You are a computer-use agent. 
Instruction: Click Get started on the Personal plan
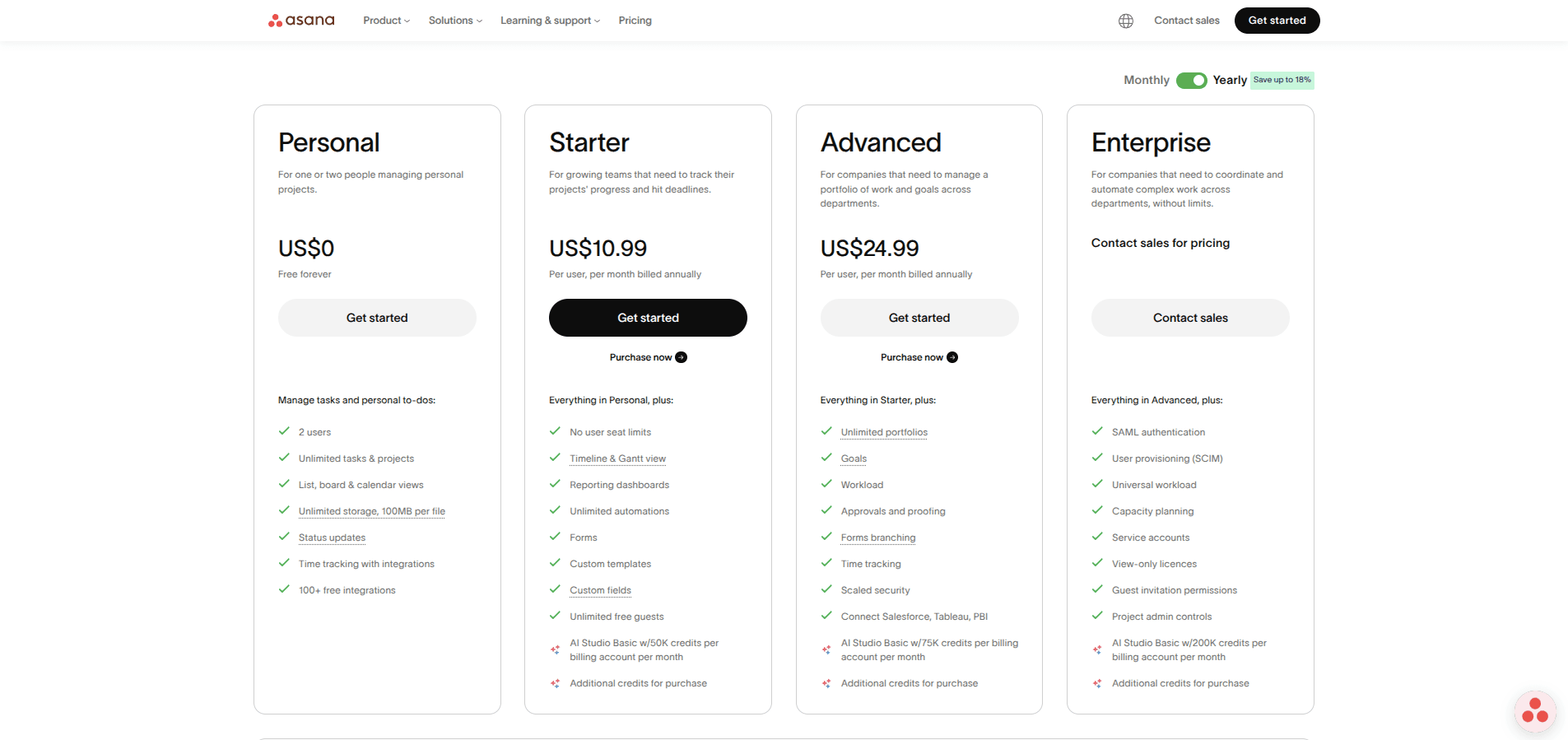click(x=377, y=318)
